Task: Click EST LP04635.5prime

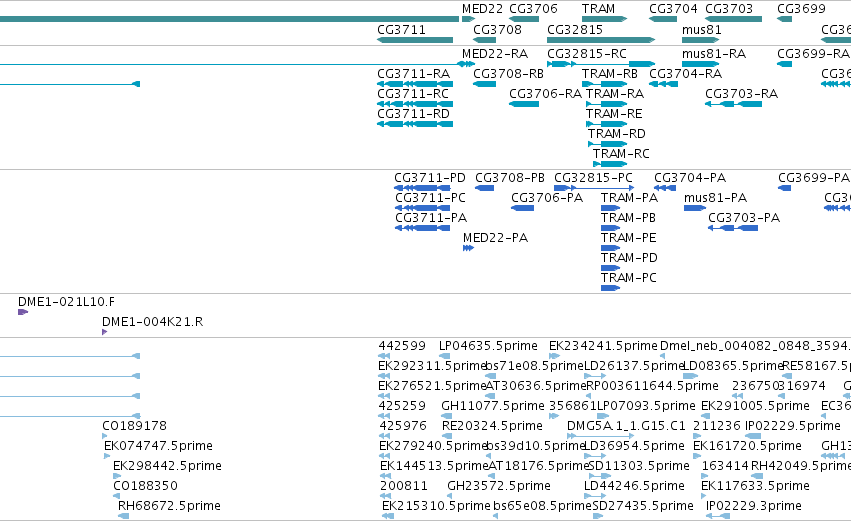Action: tap(488, 346)
